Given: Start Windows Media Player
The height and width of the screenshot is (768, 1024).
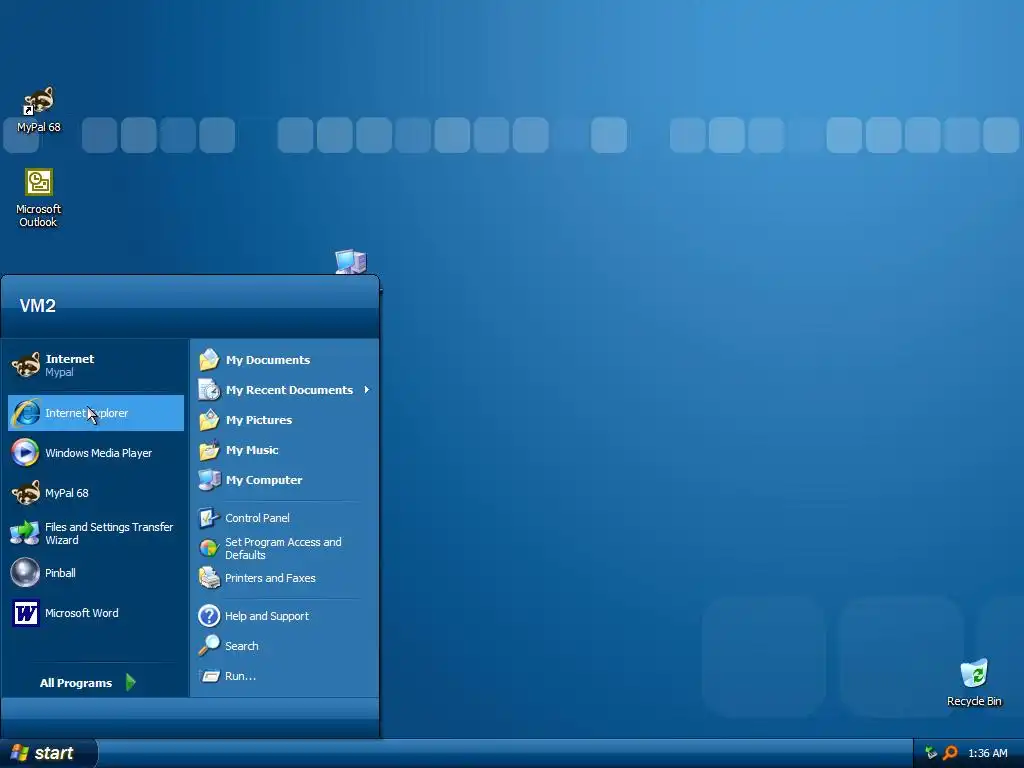Looking at the screenshot, I should coord(96,453).
